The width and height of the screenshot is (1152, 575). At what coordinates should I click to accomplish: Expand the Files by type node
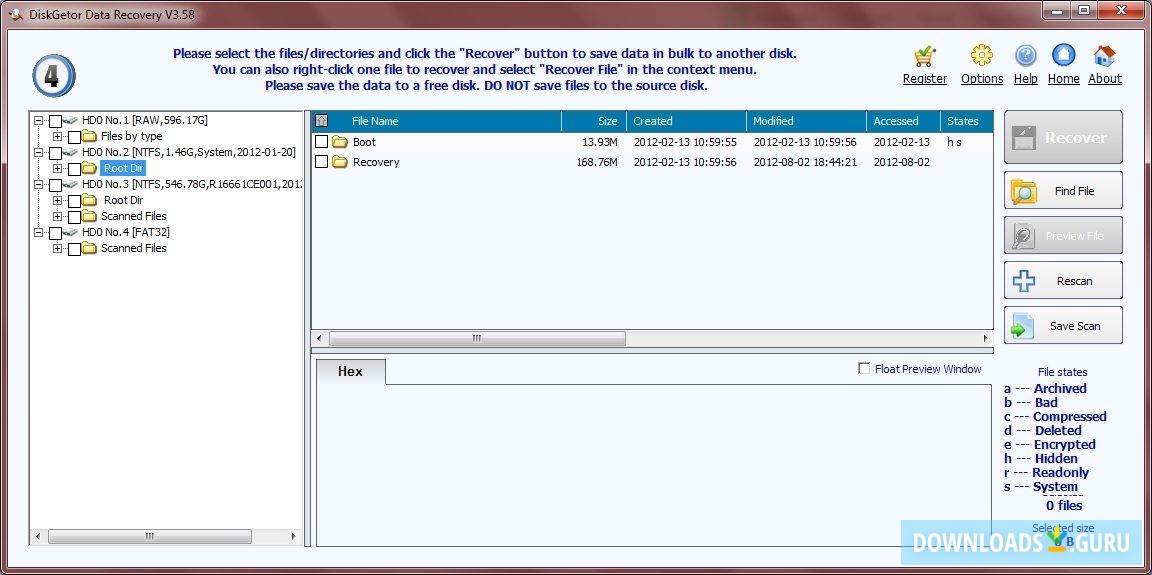point(57,137)
